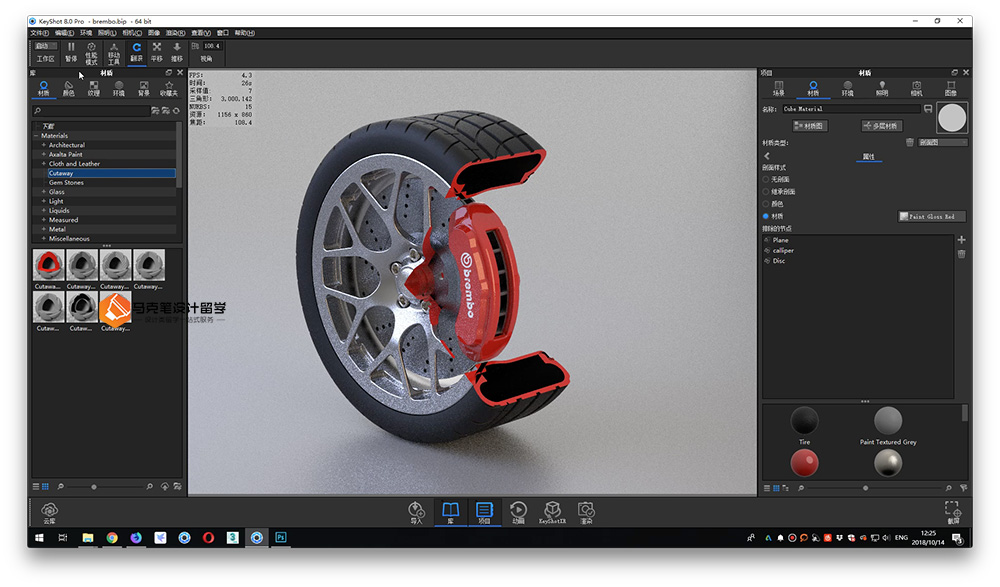Viewport: 1000px width, 587px height.
Task: Open project Image tab
Action: pyautogui.click(x=951, y=89)
